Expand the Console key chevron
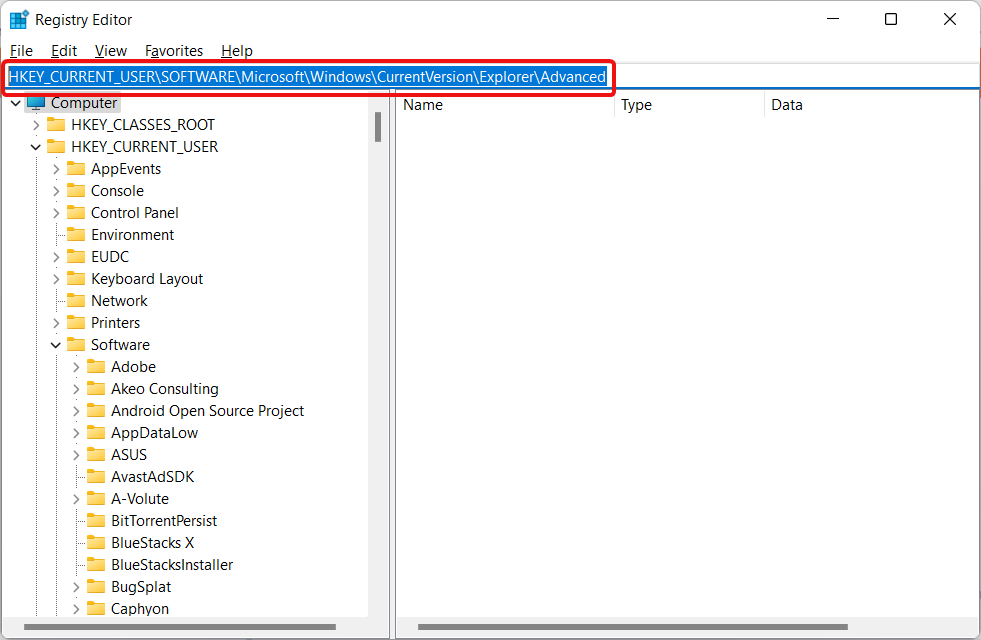This screenshot has height=640, width=981. 56,191
